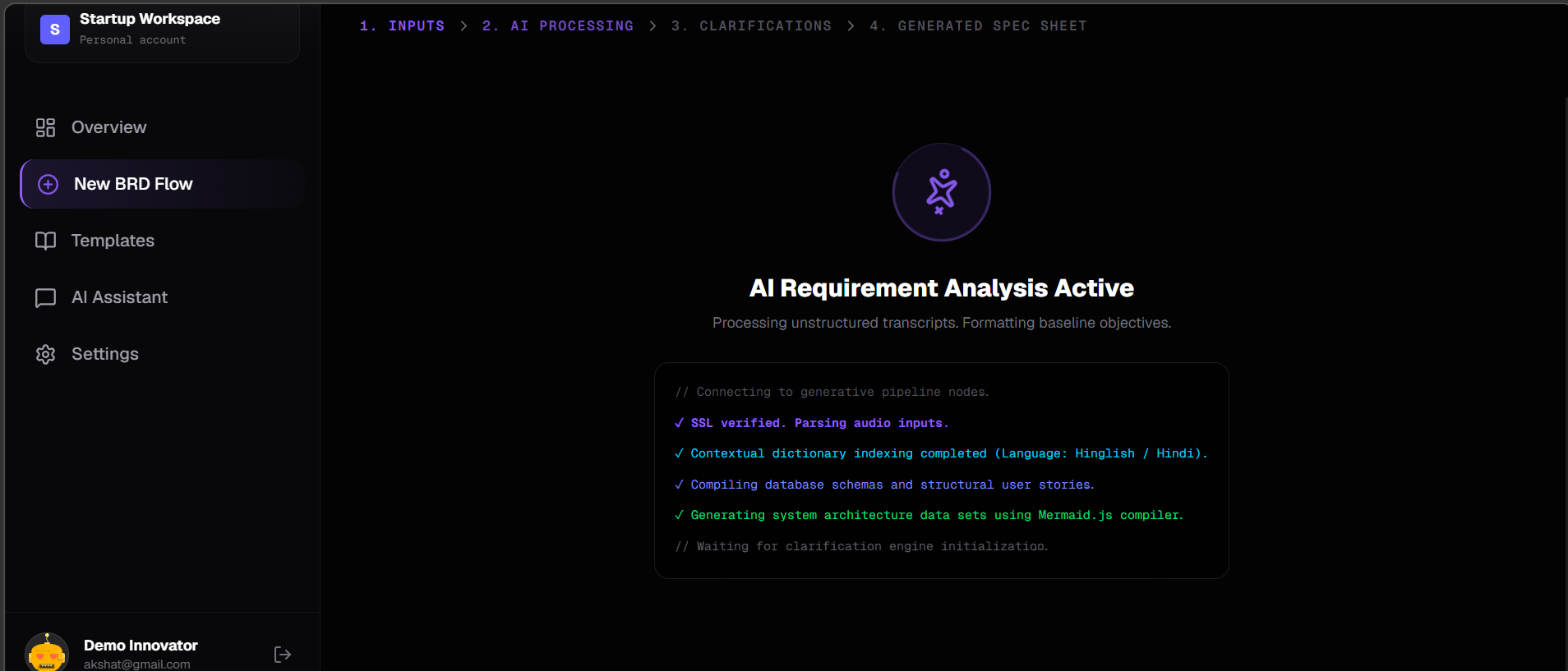Viewport: 1568px width, 671px height.
Task: Go to step 4. GENERATED SPEC SHEET
Action: (978, 26)
